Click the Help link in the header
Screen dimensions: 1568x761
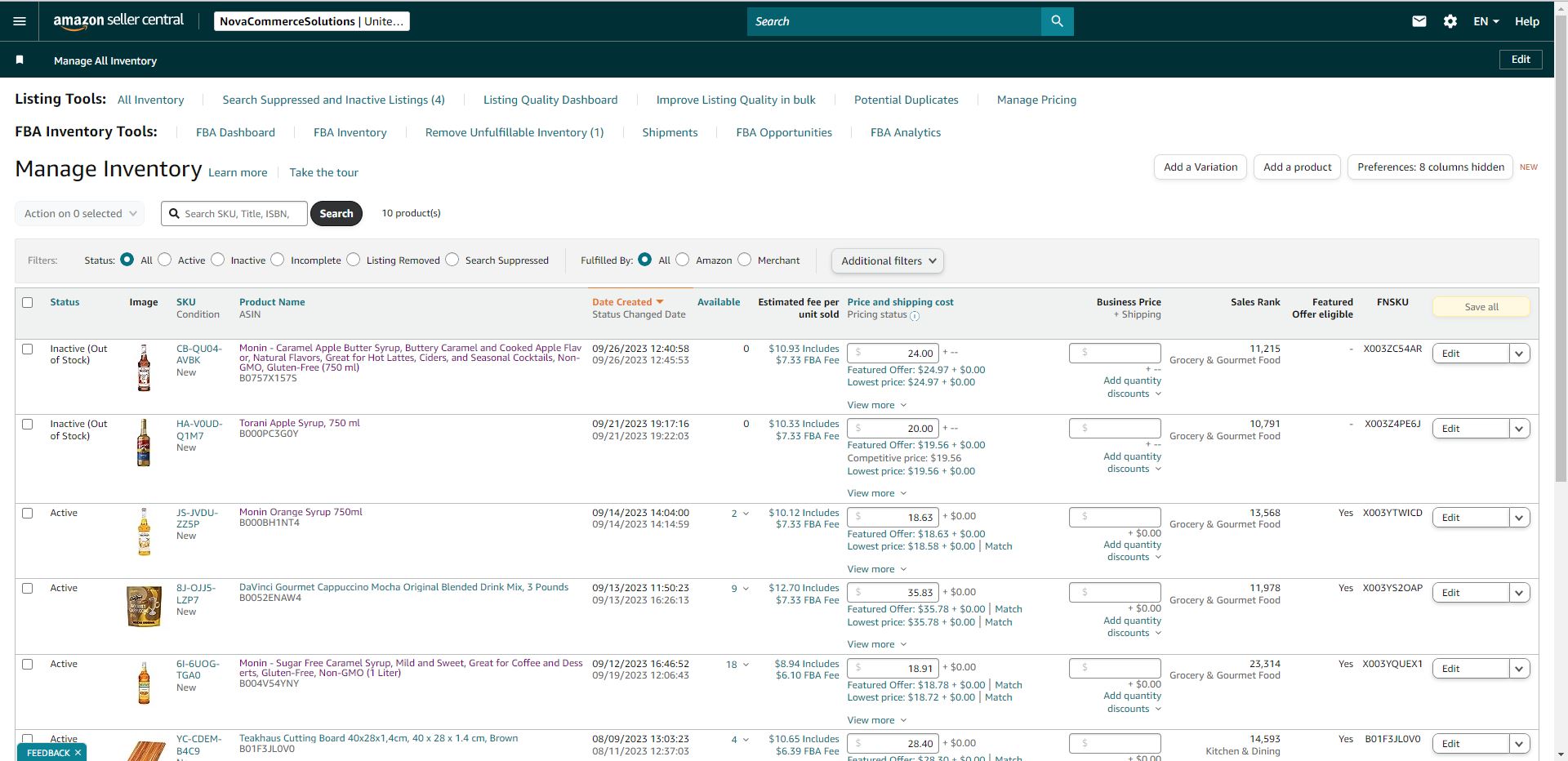tap(1526, 21)
